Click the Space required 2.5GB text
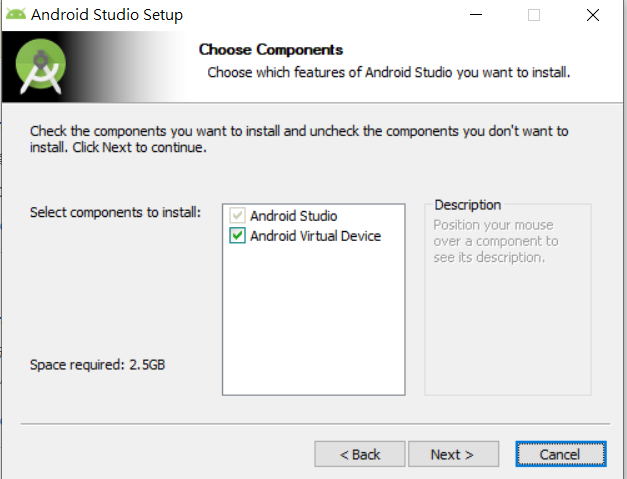This screenshot has width=627, height=479. point(97,365)
